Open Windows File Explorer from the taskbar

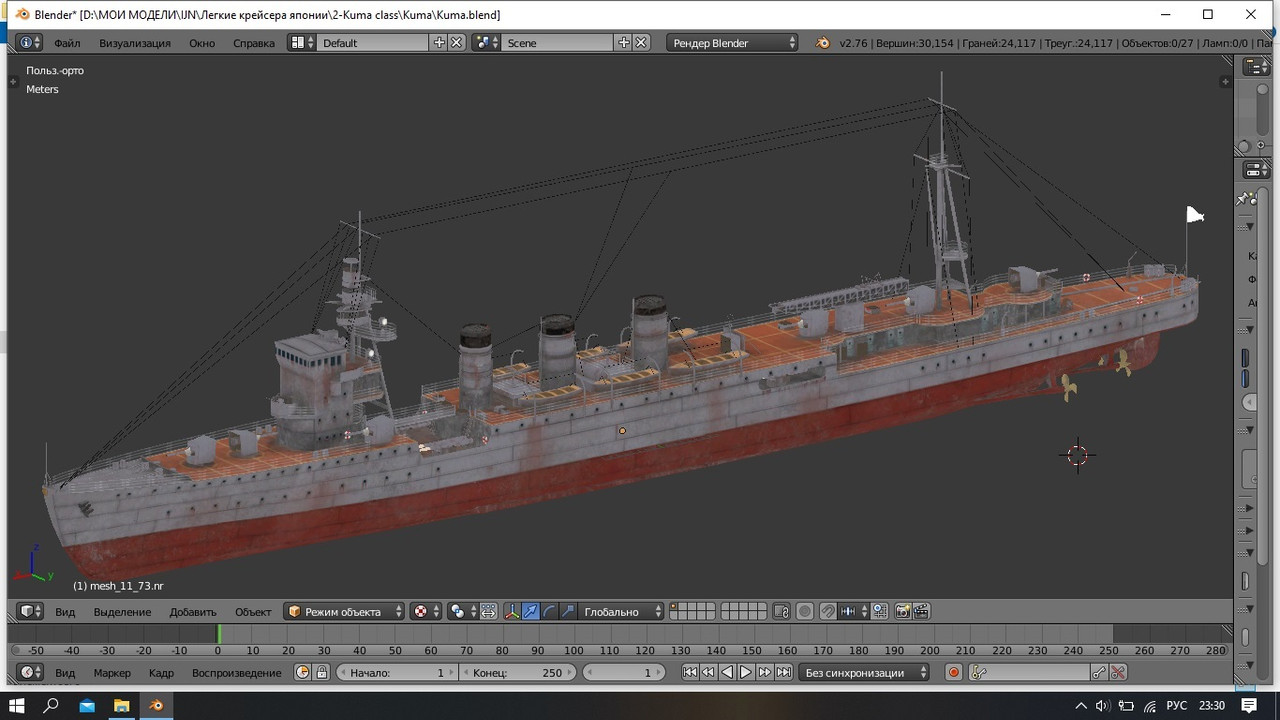point(121,706)
